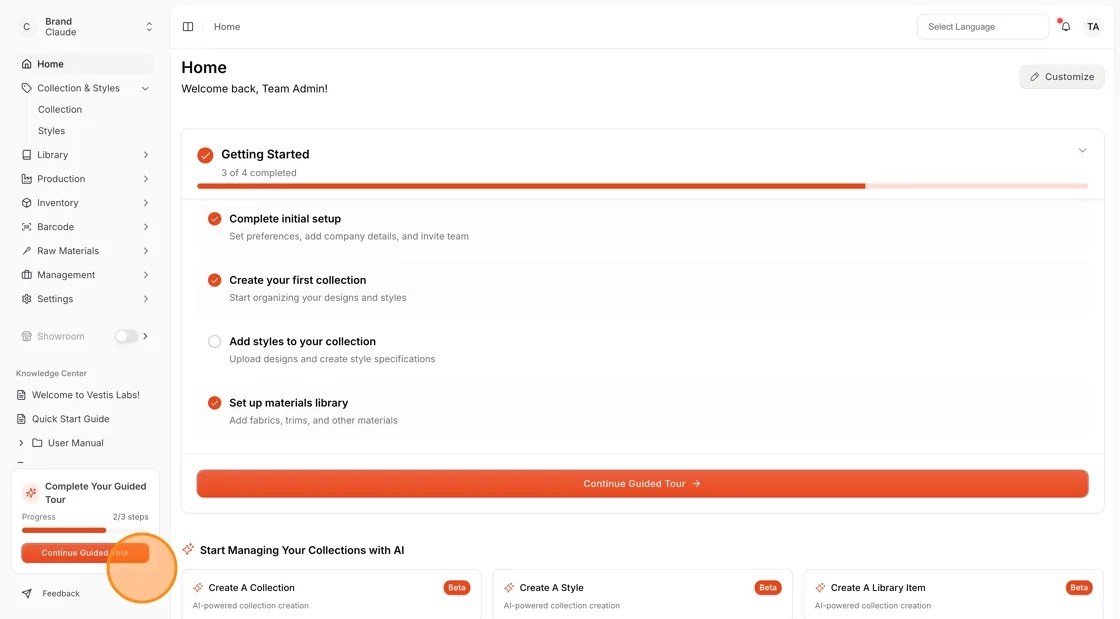The image size is (1120, 619).
Task: Toggle the Complete initial setup checkmark
Action: (214, 218)
